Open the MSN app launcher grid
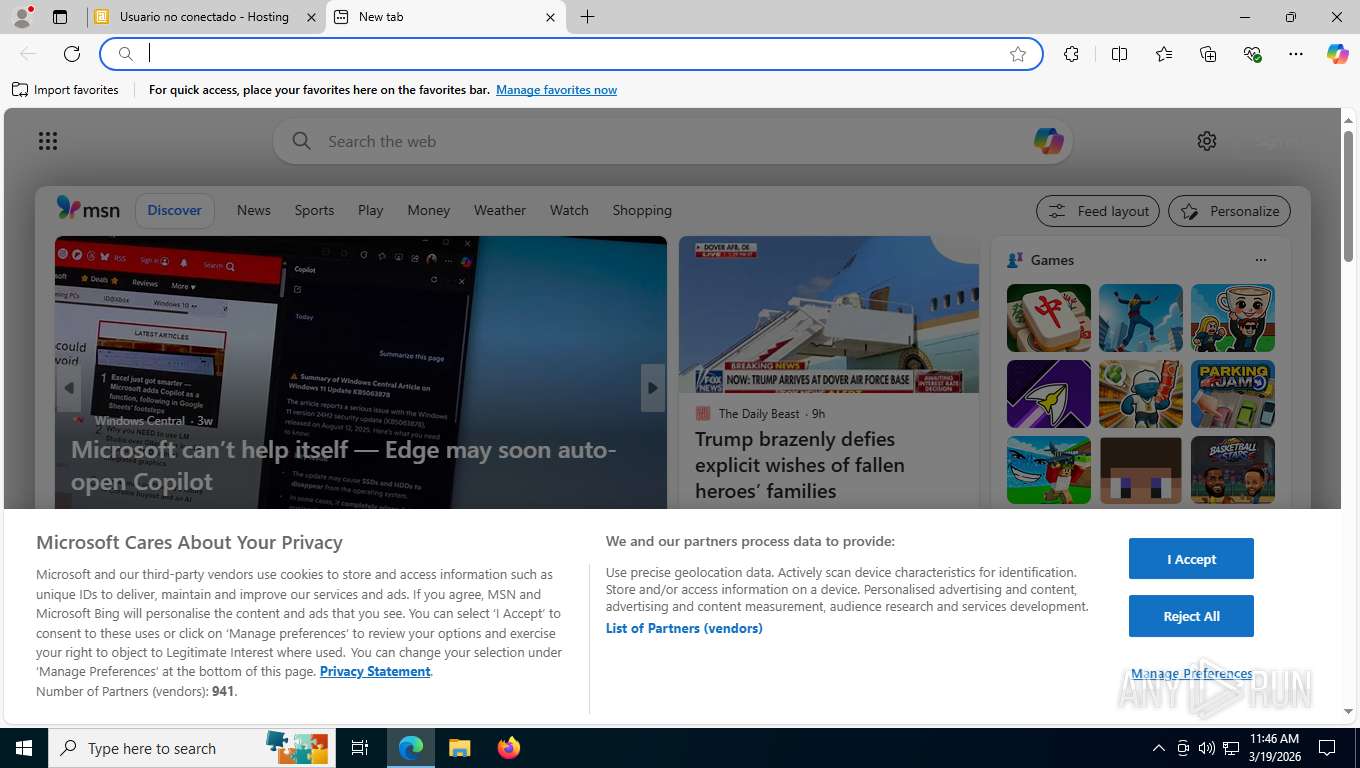The height and width of the screenshot is (768, 1360). [x=48, y=141]
